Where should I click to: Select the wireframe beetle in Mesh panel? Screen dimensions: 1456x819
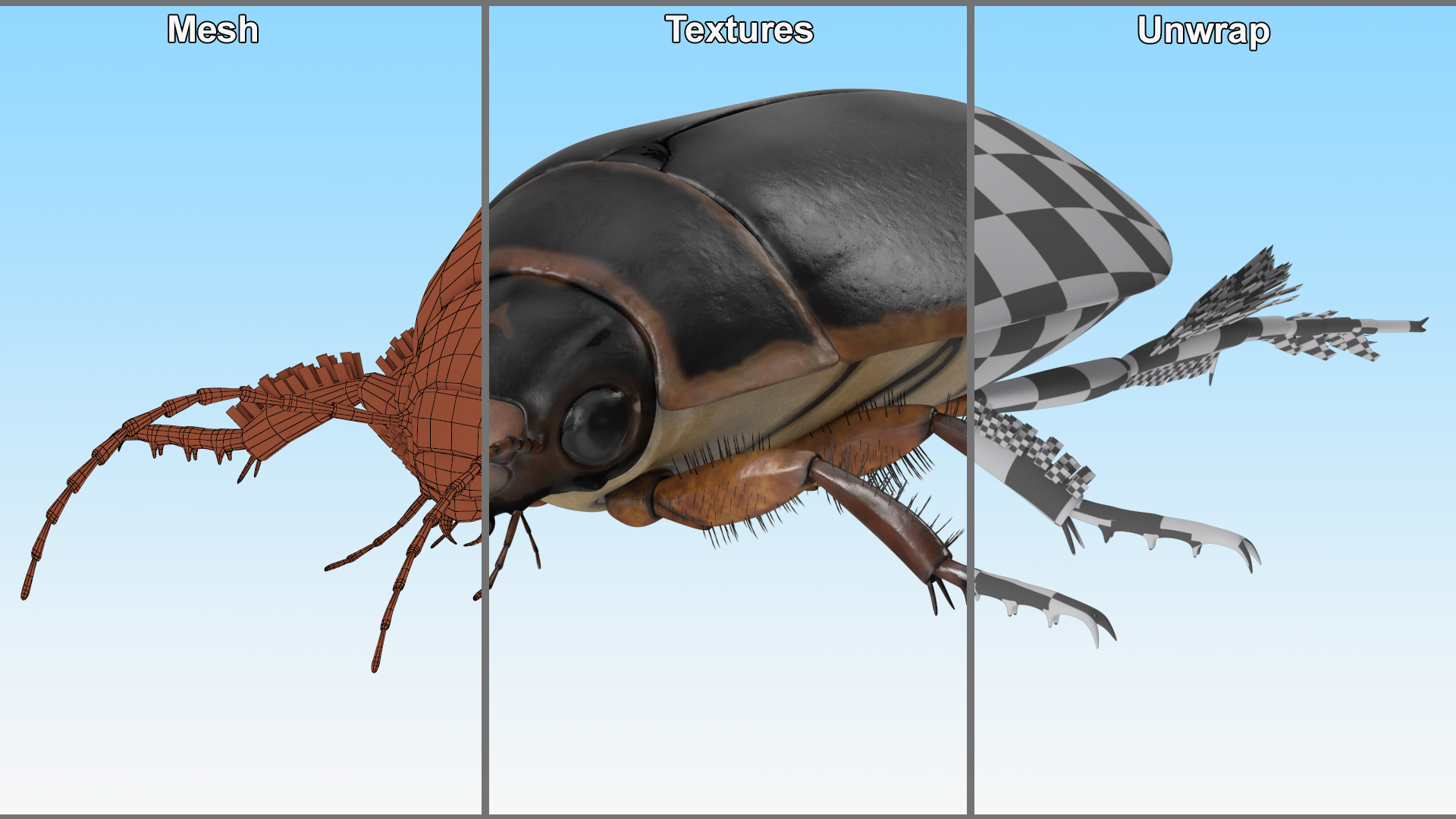(251, 441)
